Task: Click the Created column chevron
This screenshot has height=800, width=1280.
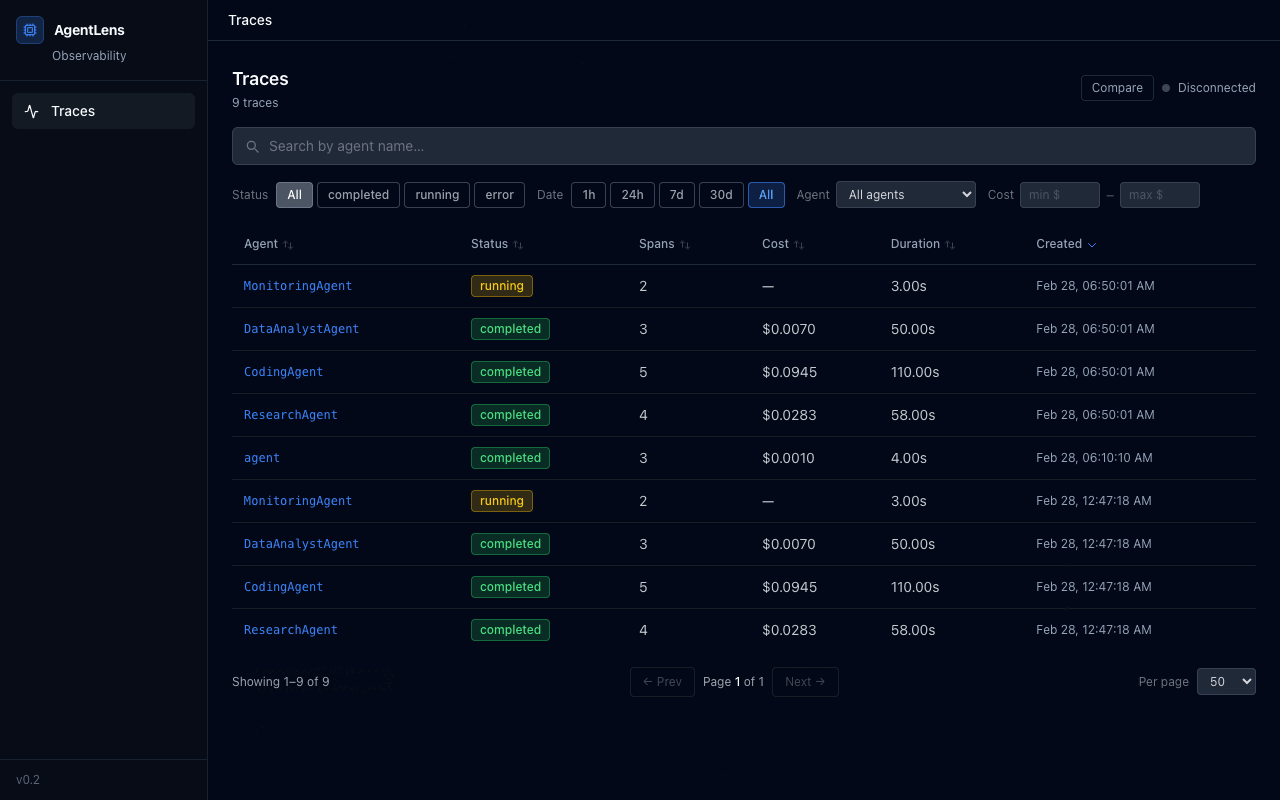Action: pyautogui.click(x=1091, y=244)
